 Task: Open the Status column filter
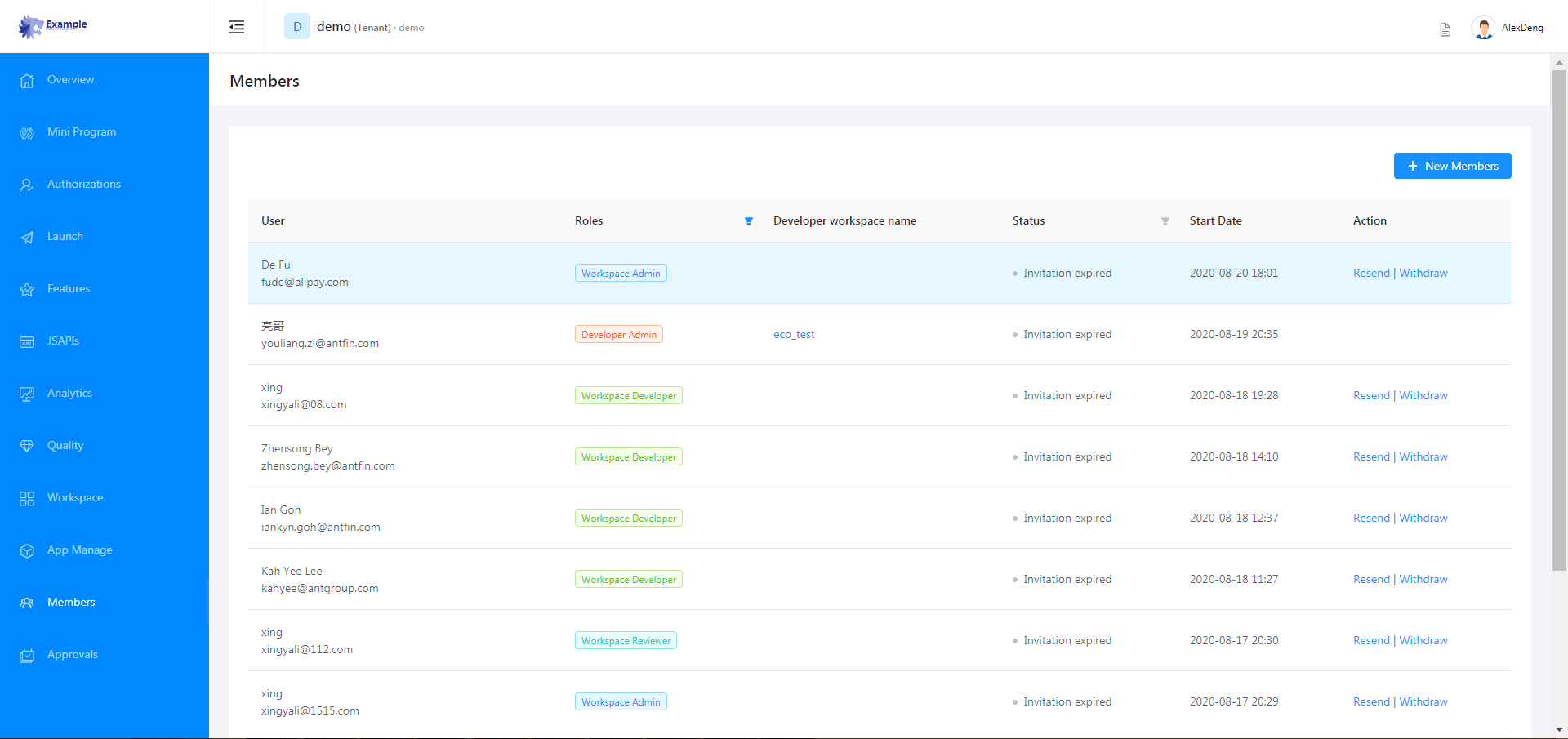point(1164,220)
